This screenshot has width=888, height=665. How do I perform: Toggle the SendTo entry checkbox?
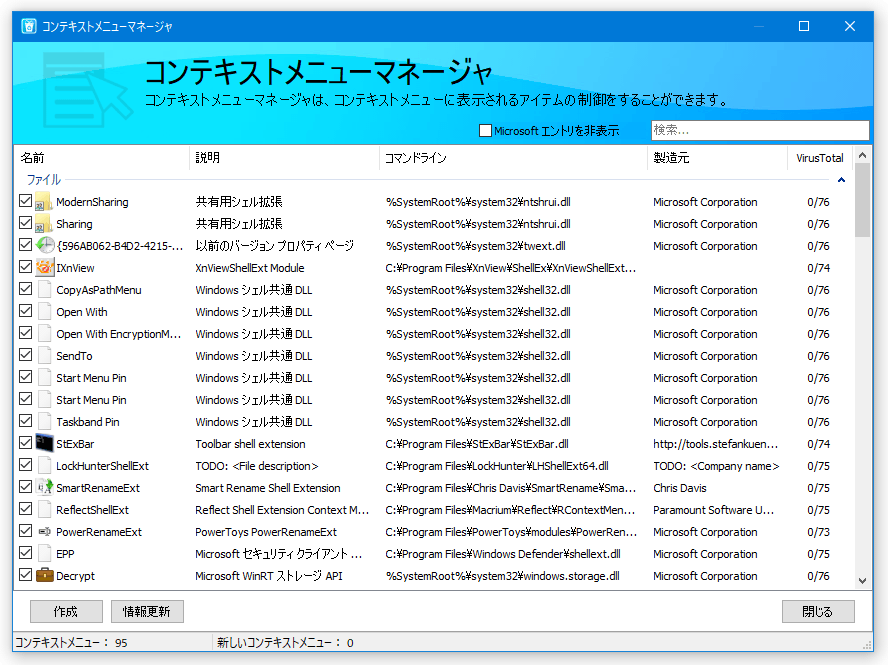(25, 355)
